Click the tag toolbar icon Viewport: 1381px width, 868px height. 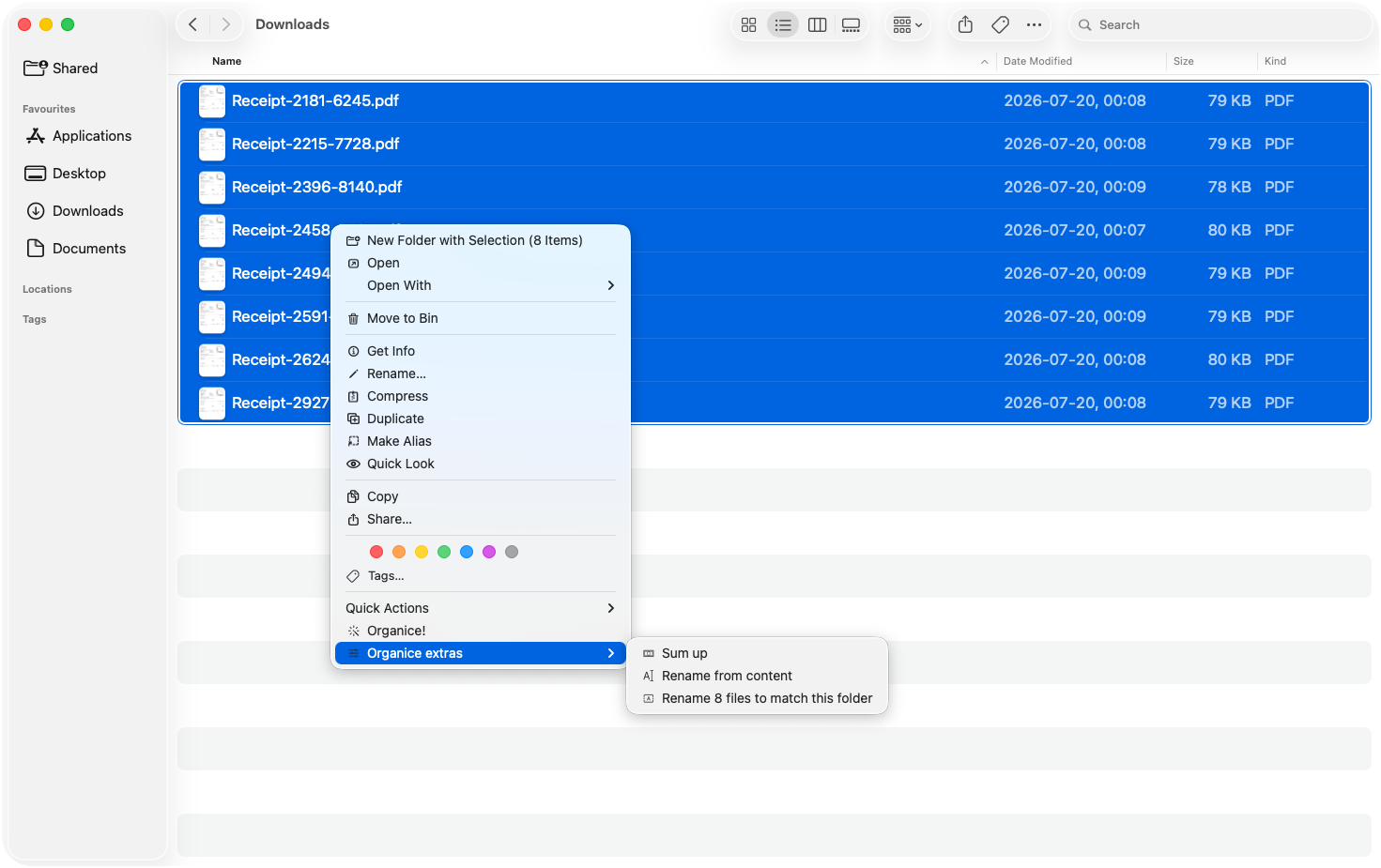pyautogui.click(x=1000, y=25)
